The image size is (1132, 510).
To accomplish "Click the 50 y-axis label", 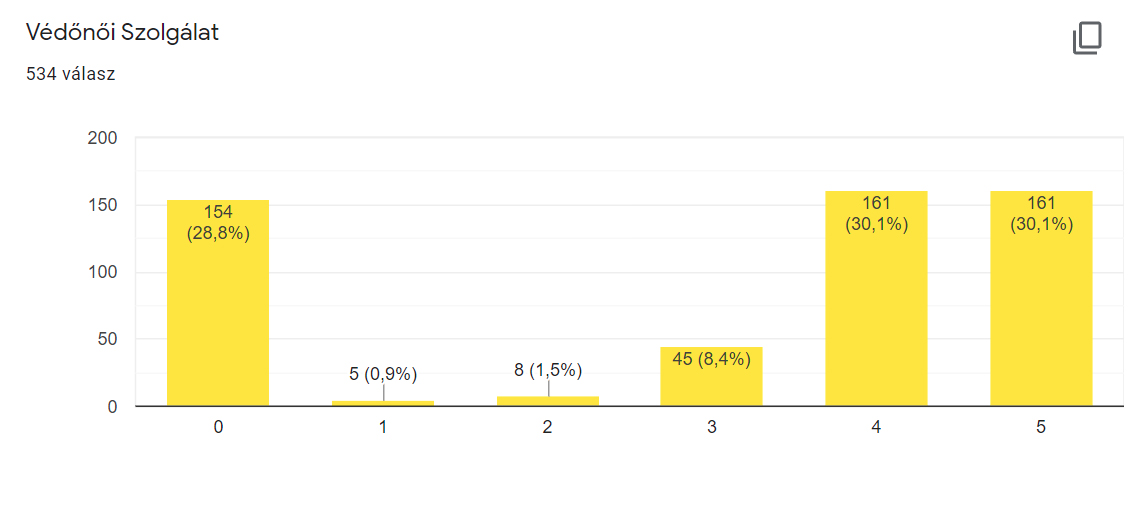I will click(109, 340).
